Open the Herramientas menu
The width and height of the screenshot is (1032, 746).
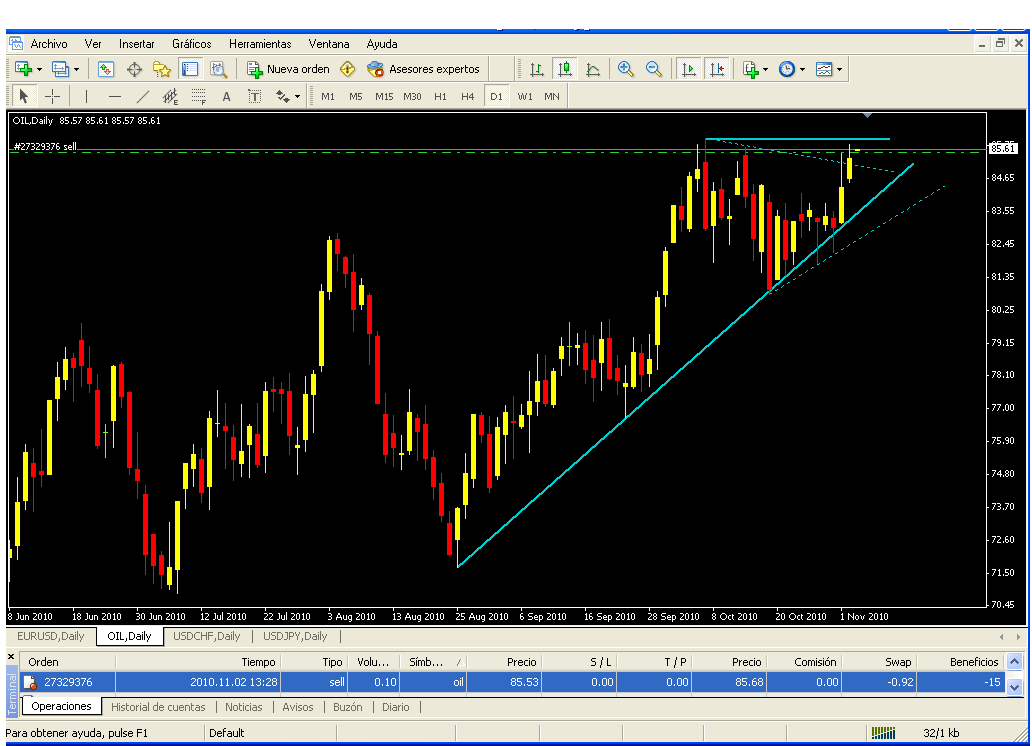(259, 44)
